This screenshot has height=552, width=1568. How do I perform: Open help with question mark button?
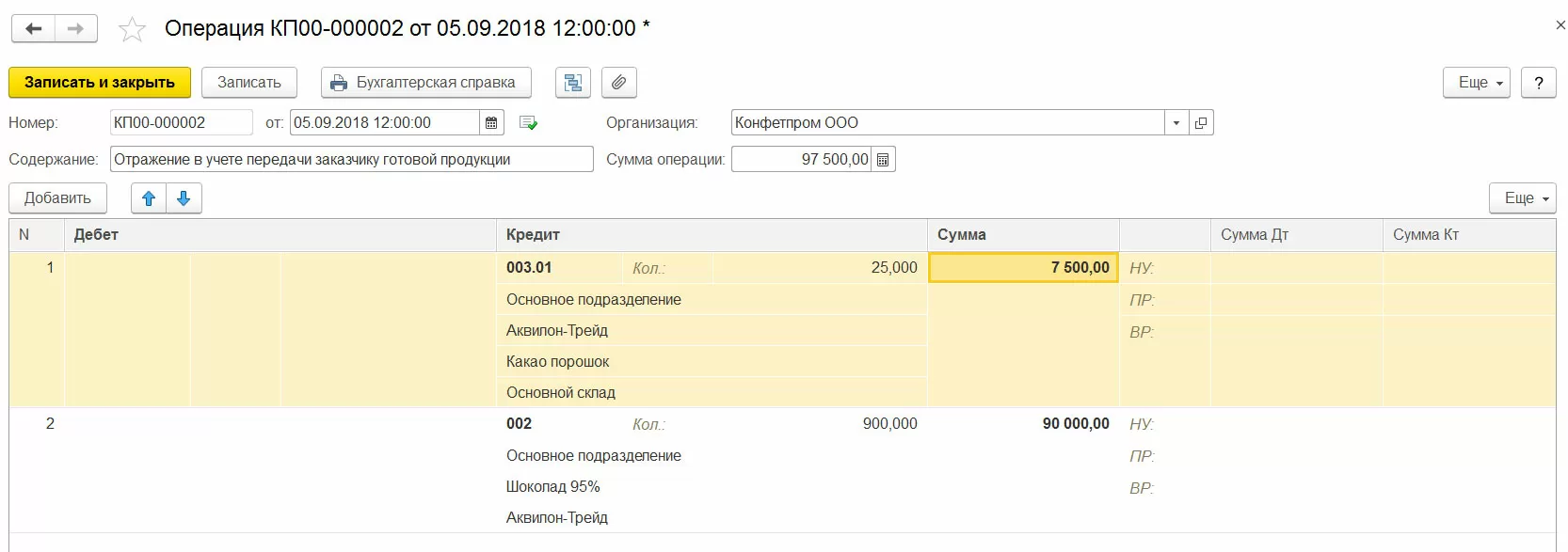click(x=1538, y=83)
